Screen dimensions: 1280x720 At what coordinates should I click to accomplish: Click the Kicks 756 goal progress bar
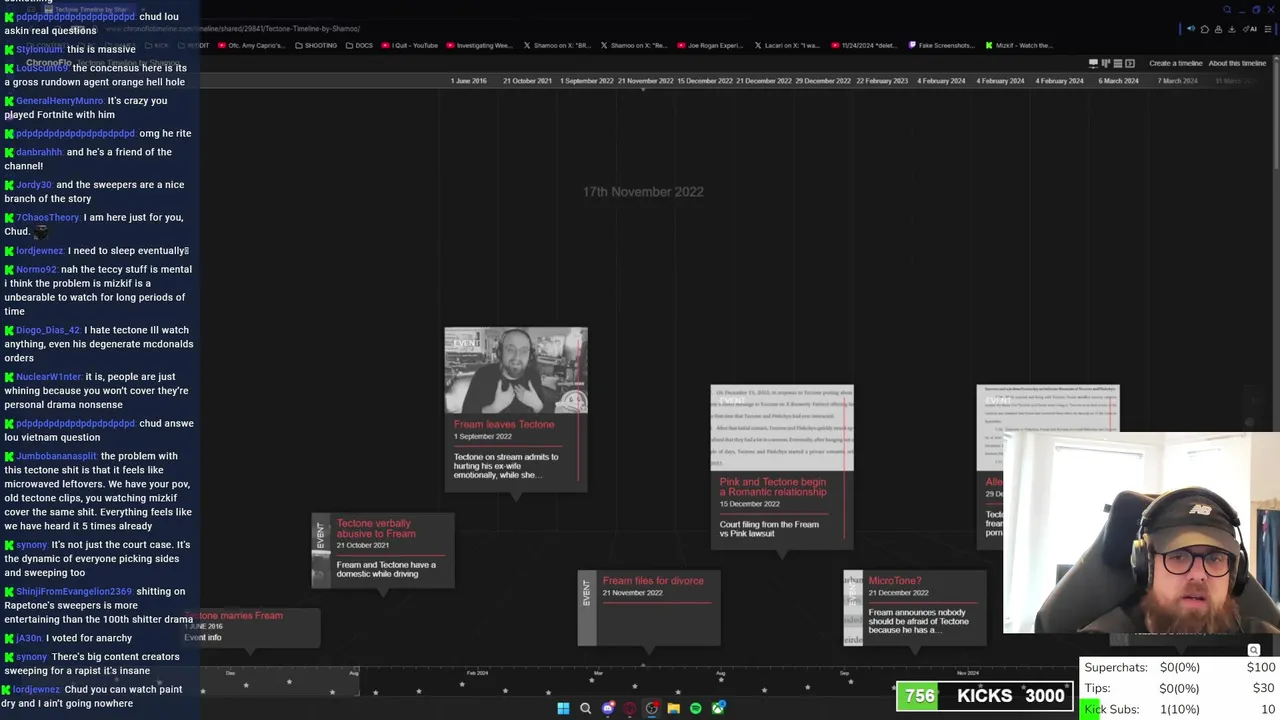click(985, 696)
